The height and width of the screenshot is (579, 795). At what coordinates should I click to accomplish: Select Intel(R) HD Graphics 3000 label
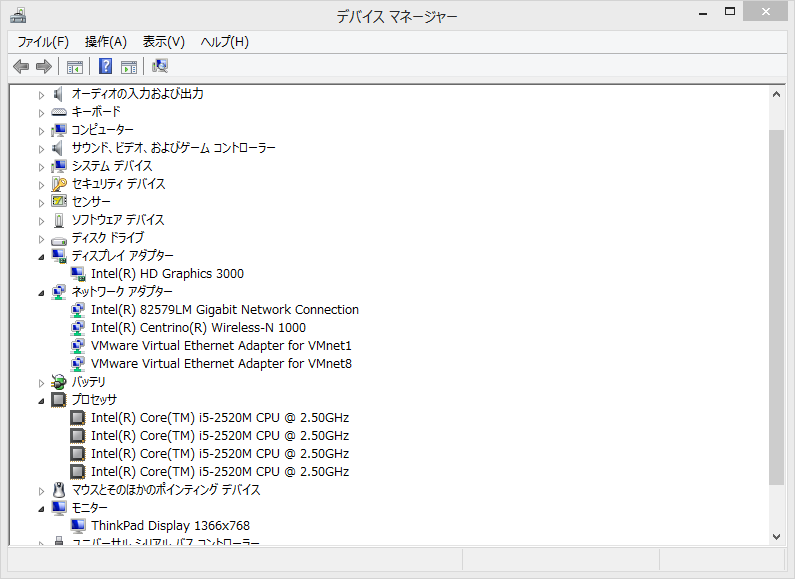click(167, 274)
